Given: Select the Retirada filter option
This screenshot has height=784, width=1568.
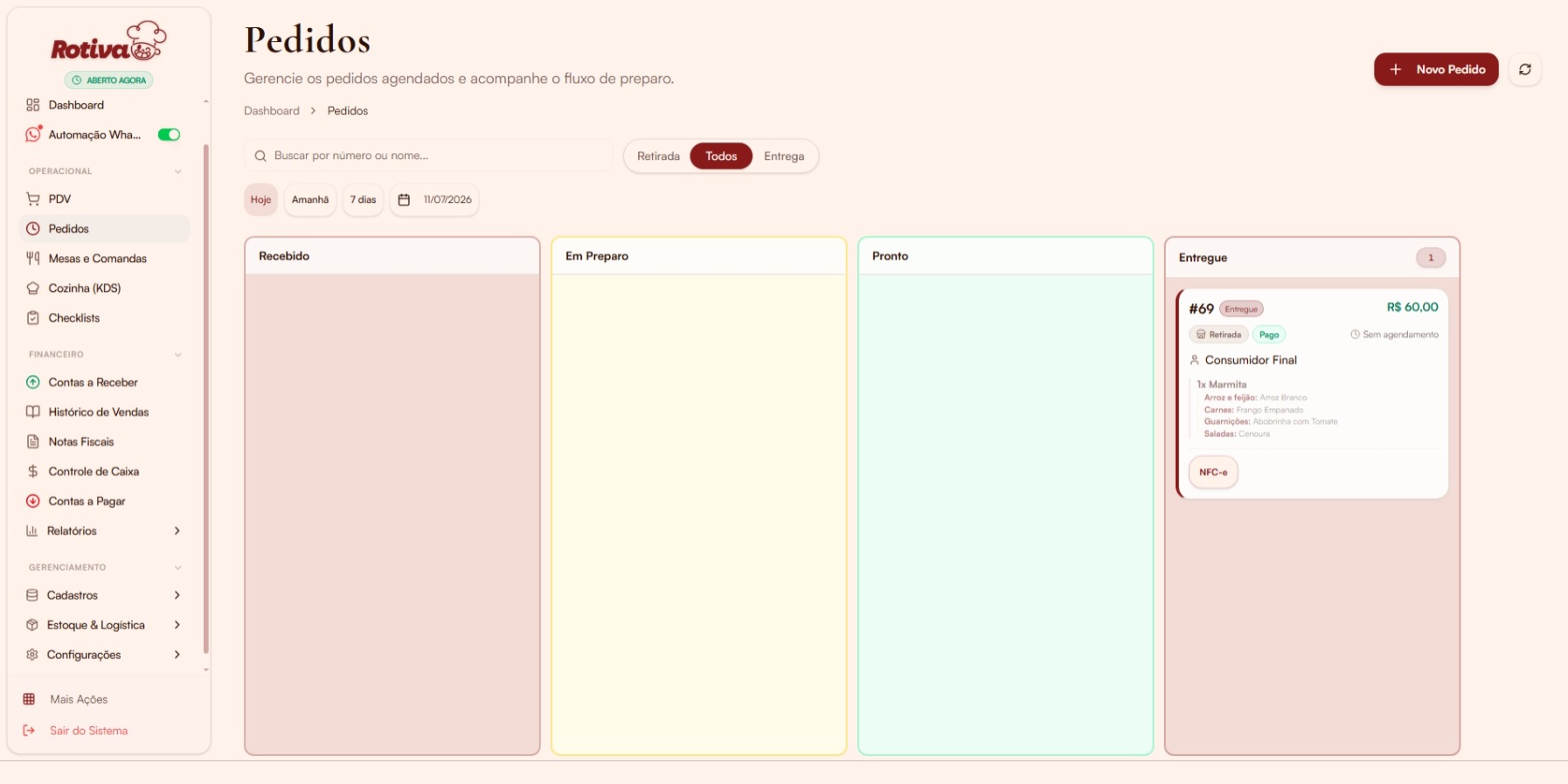Looking at the screenshot, I should [658, 156].
